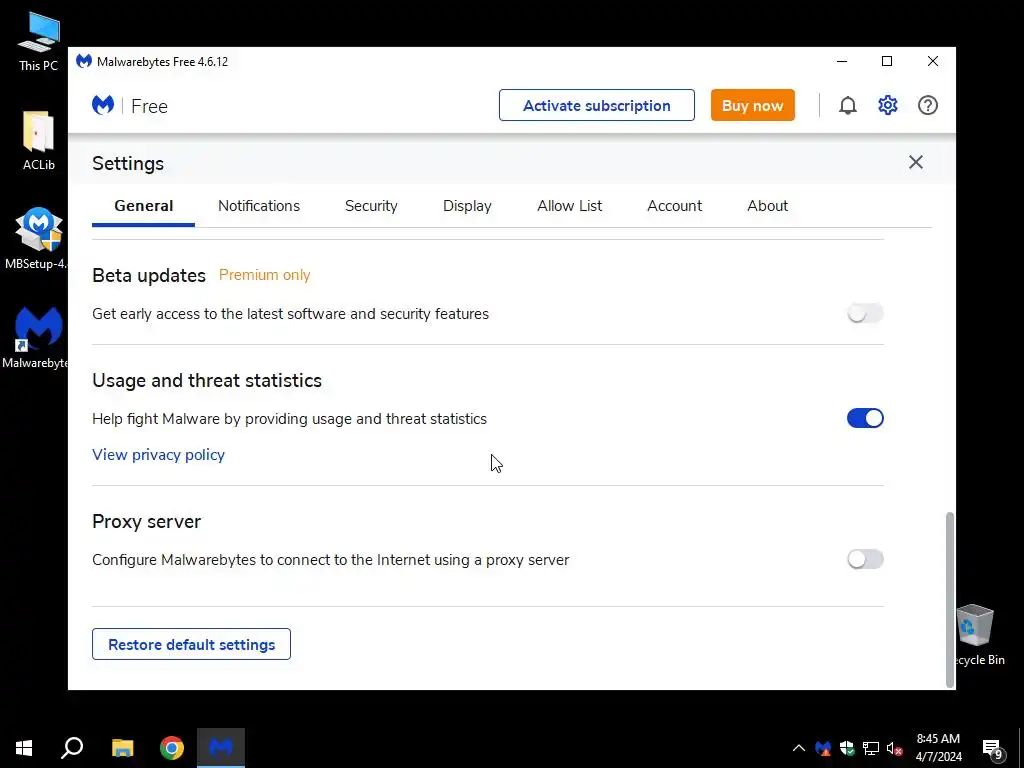
Task: Show hidden system tray icons
Action: 799,748
